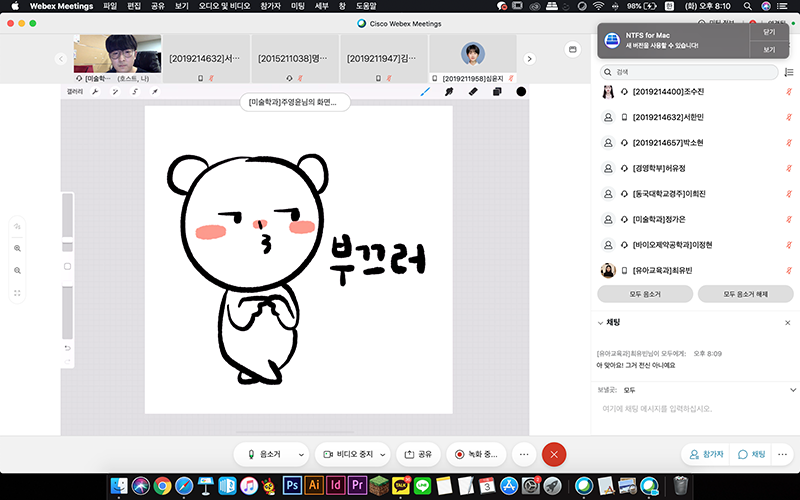Viewport: 800px width, 500px height.
Task: Open Spotlight search in menu bar
Action: click(747, 6)
